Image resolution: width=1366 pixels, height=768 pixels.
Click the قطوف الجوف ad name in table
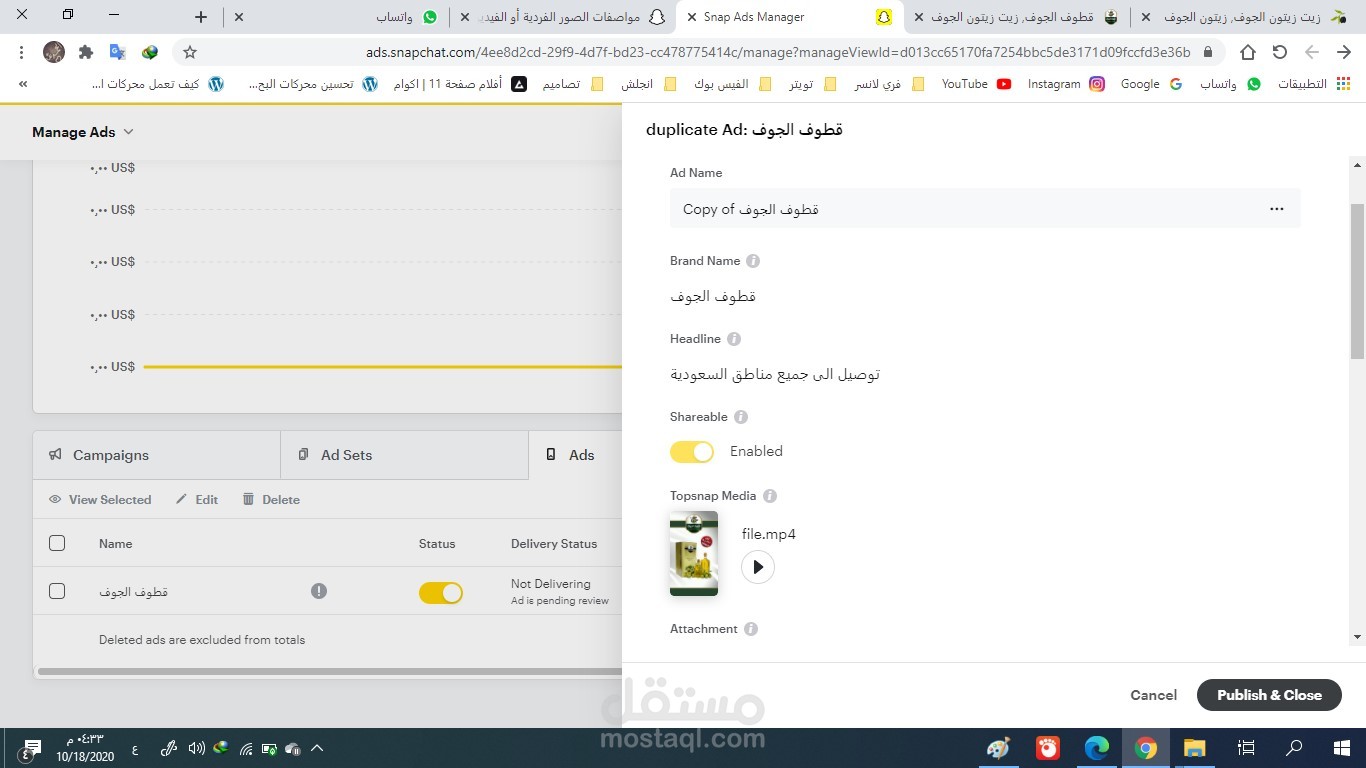coord(133,591)
